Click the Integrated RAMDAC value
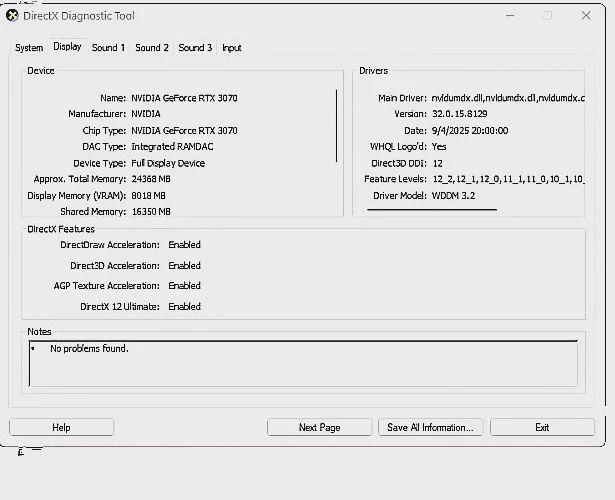This screenshot has height=500, width=615. (172, 147)
